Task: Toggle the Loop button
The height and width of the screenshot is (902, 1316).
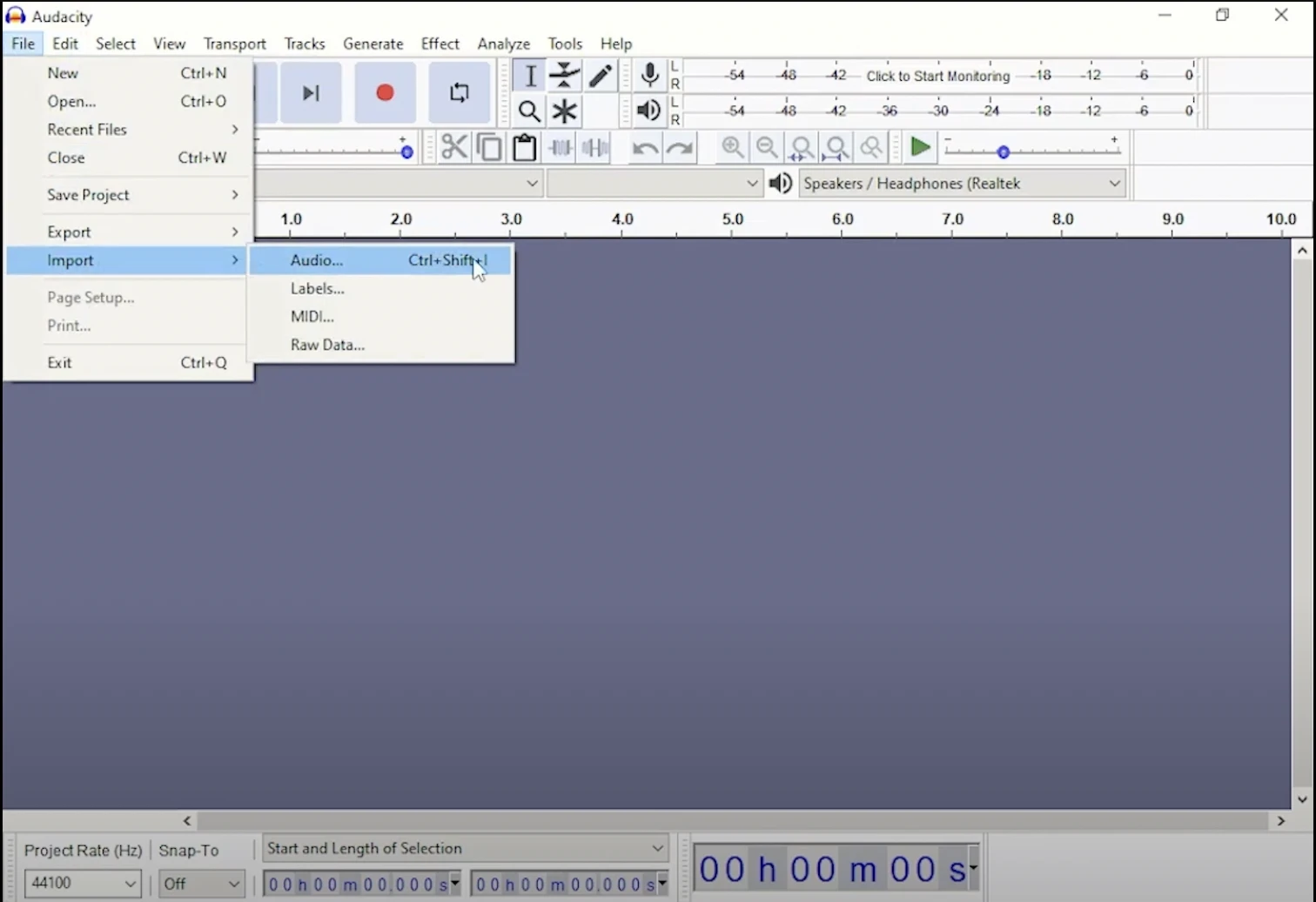Action: [x=459, y=92]
